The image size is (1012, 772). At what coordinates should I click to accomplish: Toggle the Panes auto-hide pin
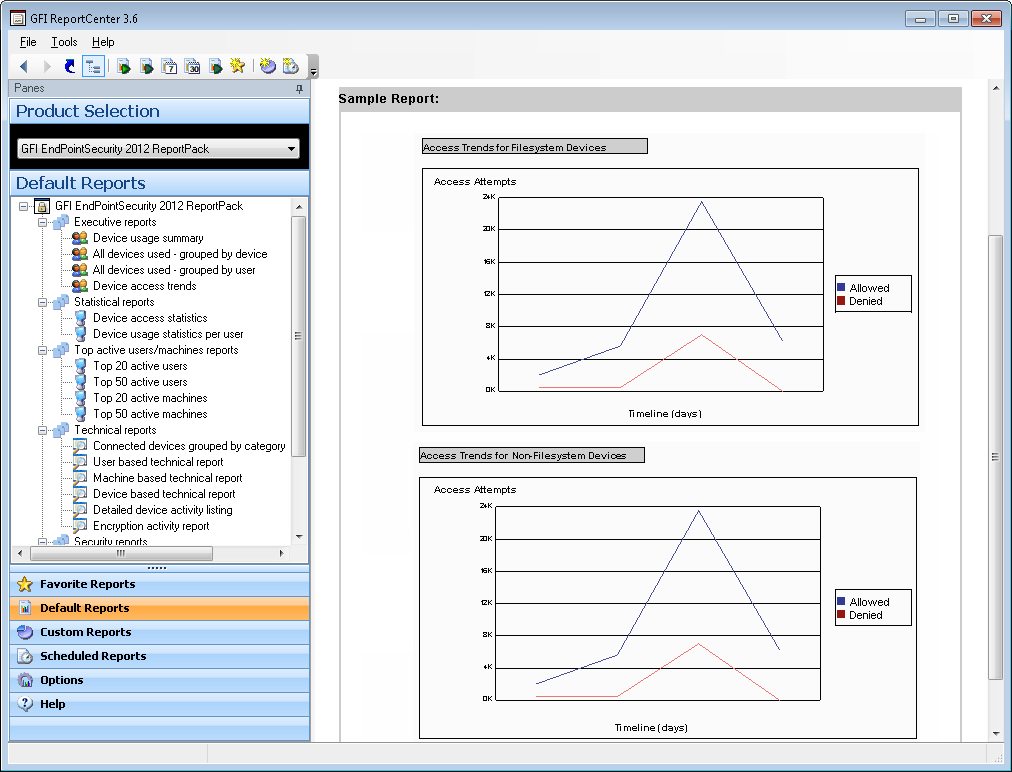point(299,89)
